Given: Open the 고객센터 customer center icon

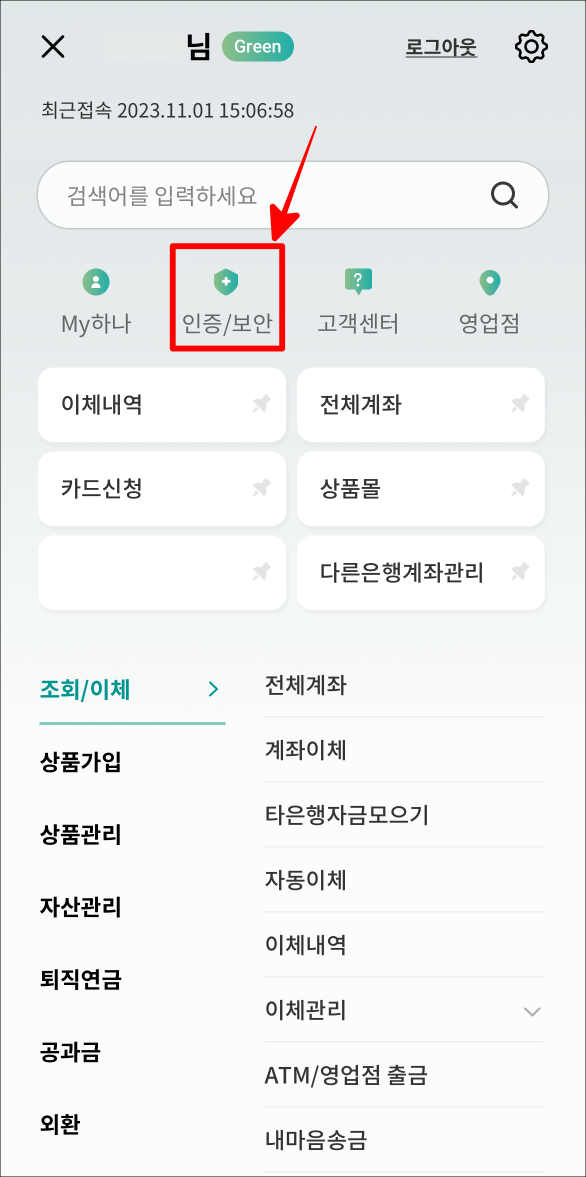Looking at the screenshot, I should [357, 282].
